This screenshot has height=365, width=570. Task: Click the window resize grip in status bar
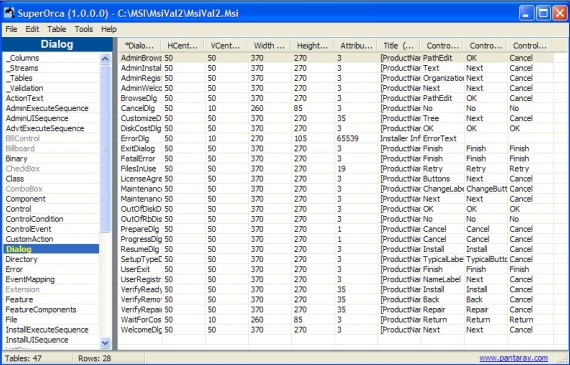pos(563,358)
